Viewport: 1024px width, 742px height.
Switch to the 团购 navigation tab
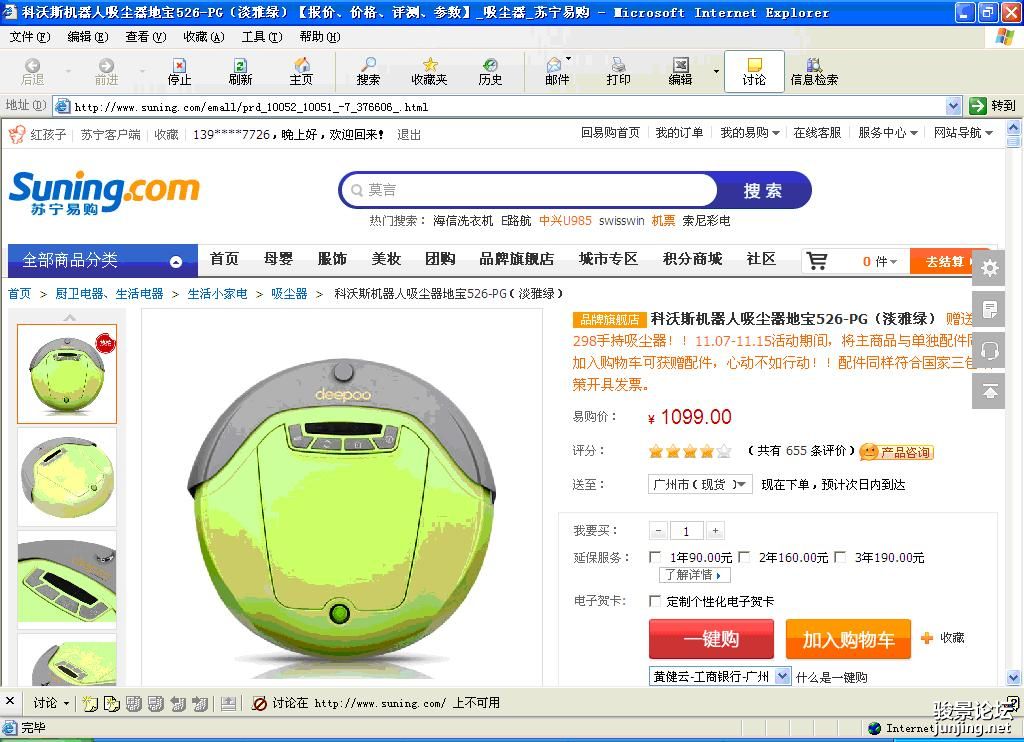click(440, 259)
